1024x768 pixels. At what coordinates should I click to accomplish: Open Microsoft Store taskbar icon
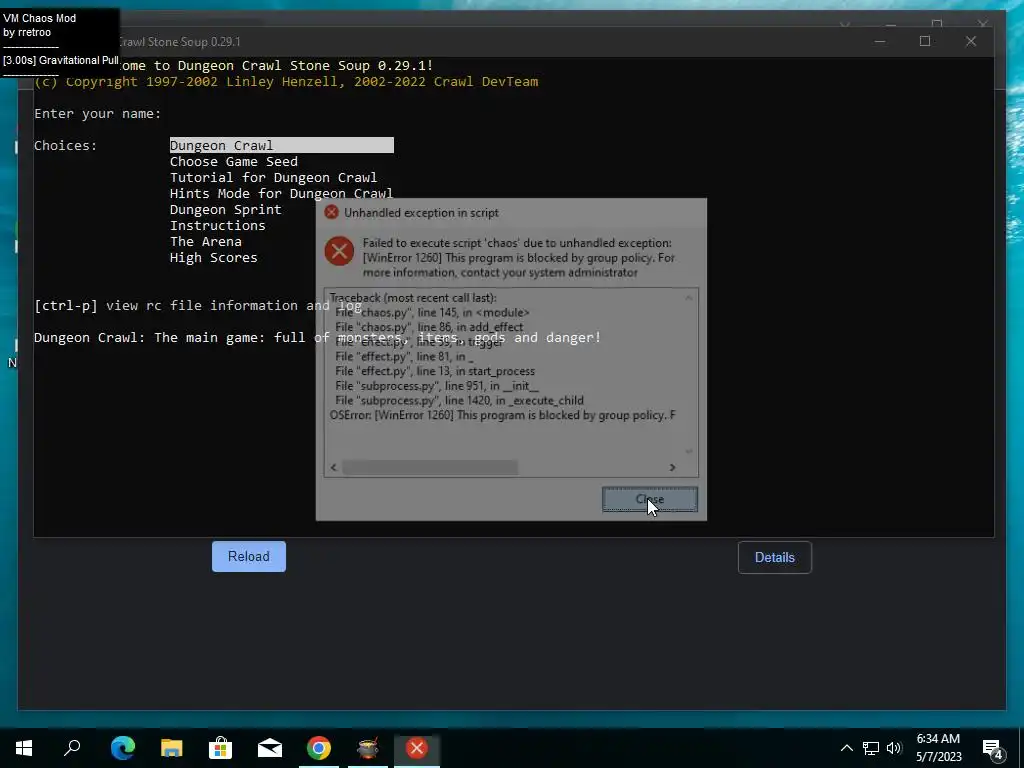221,748
